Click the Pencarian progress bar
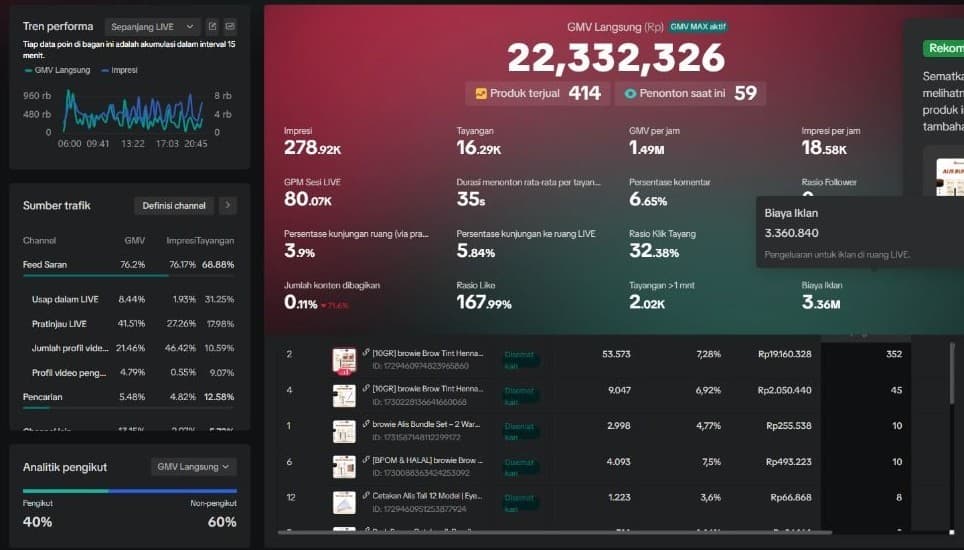 tap(128, 407)
